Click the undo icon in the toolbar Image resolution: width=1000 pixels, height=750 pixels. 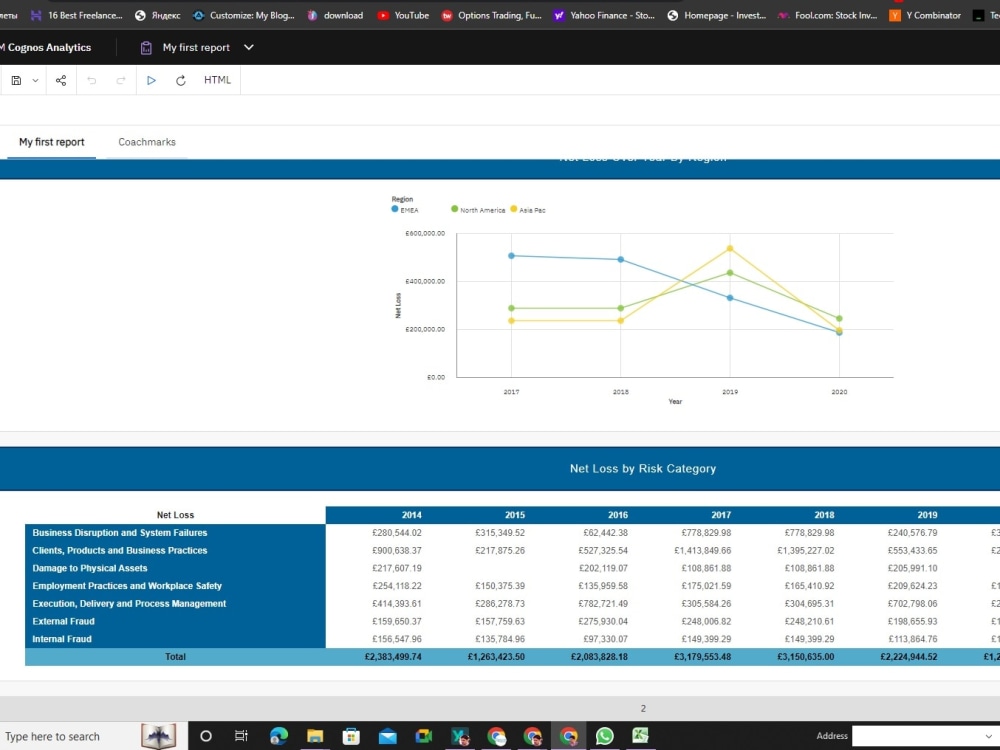(92, 80)
